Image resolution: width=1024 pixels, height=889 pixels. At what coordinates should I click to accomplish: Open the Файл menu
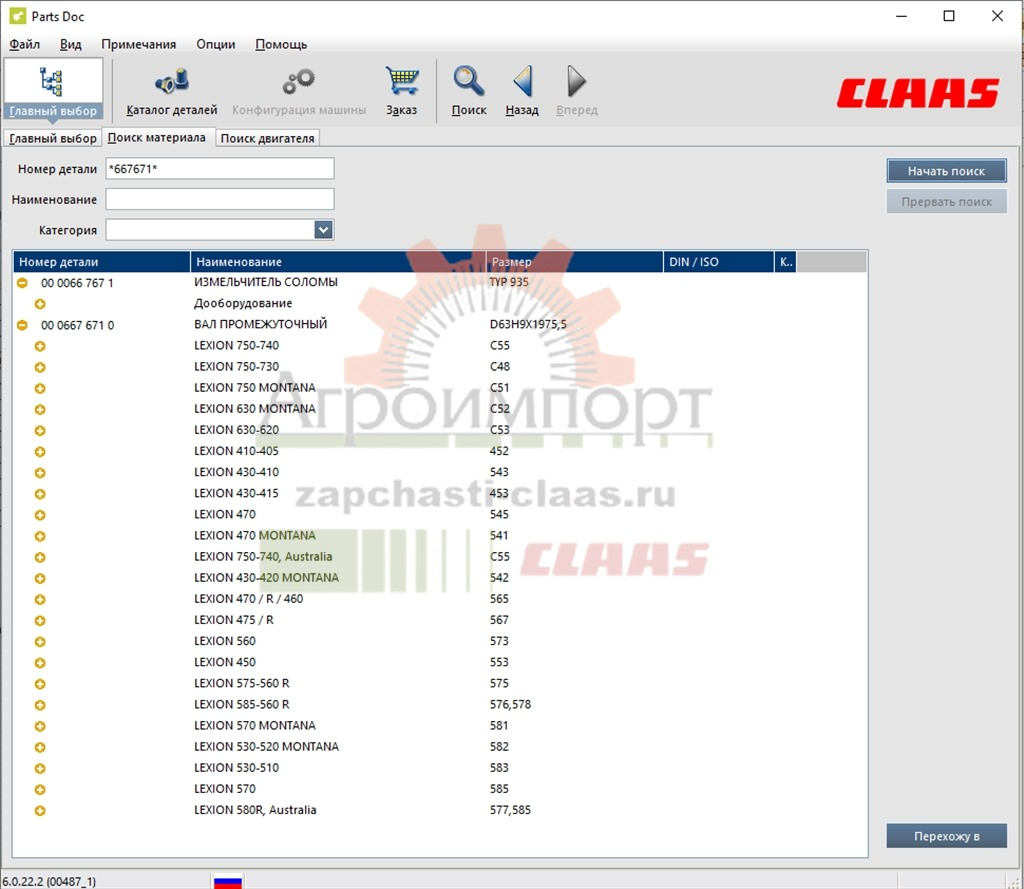click(25, 44)
